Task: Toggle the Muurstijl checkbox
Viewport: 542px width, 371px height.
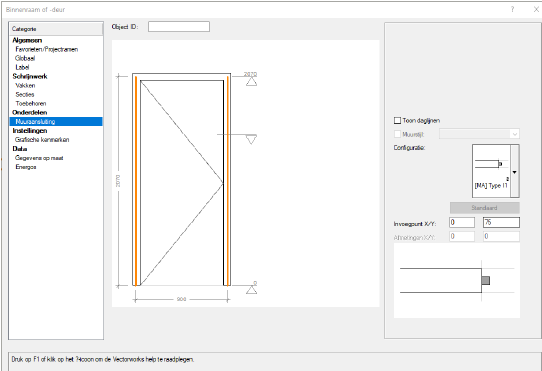Action: (x=398, y=134)
